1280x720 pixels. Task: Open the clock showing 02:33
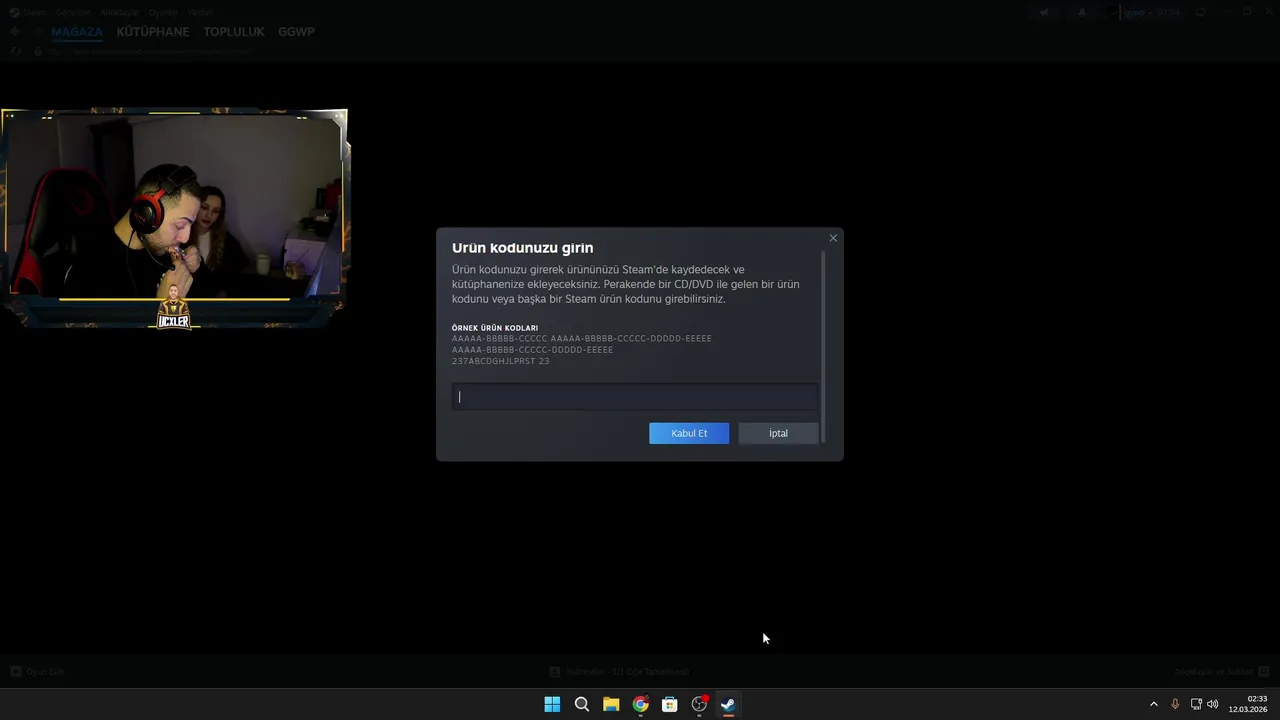tap(1248, 704)
